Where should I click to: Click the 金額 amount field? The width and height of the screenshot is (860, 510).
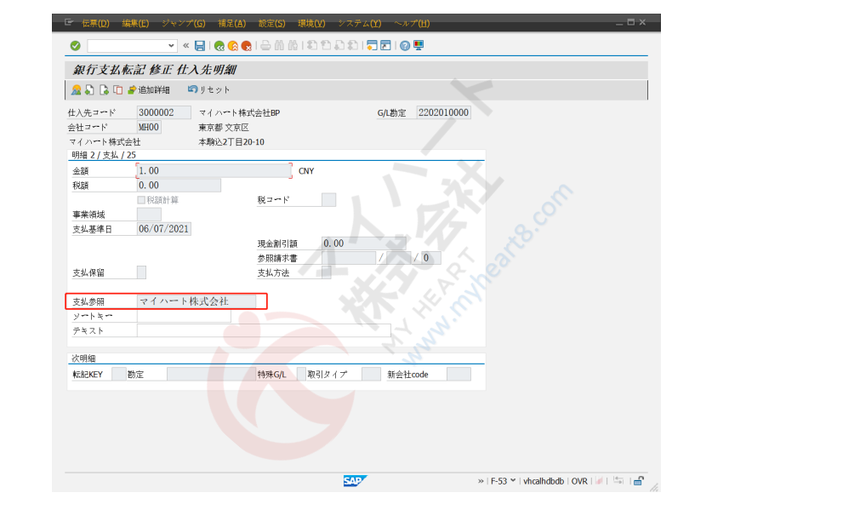tap(214, 171)
